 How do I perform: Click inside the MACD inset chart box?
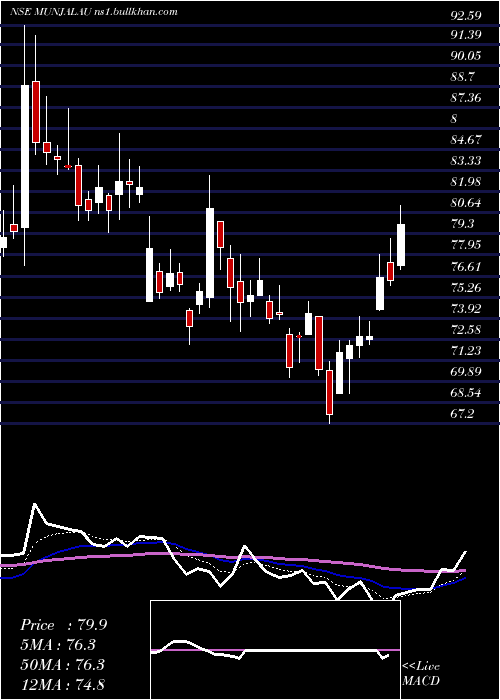pyautogui.click(x=275, y=650)
